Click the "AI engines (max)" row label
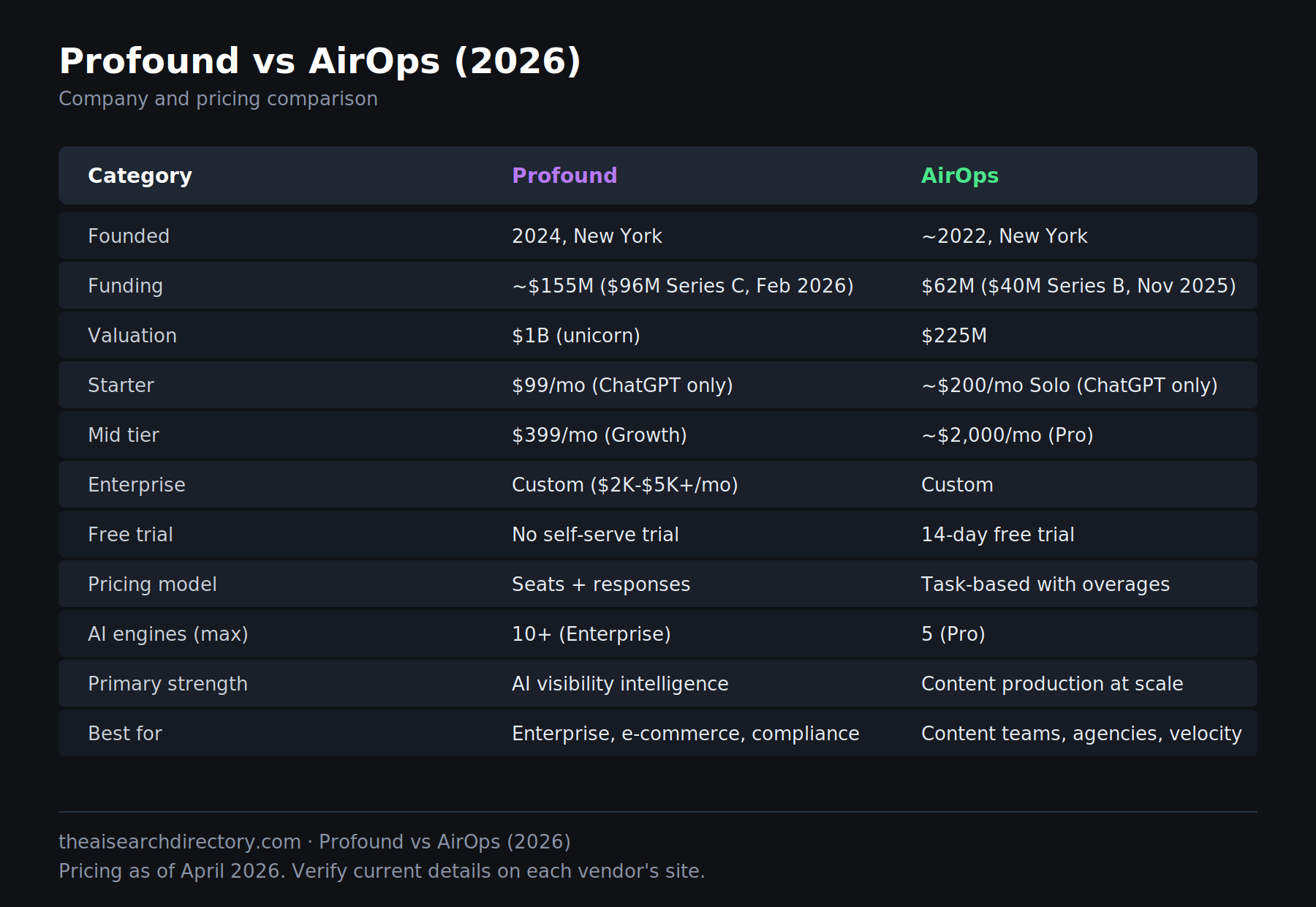This screenshot has height=907, width=1316. point(168,634)
